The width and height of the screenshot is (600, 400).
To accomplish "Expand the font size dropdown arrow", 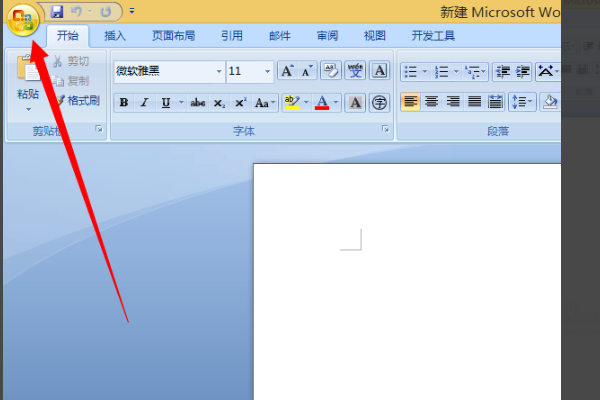I will pos(267,71).
